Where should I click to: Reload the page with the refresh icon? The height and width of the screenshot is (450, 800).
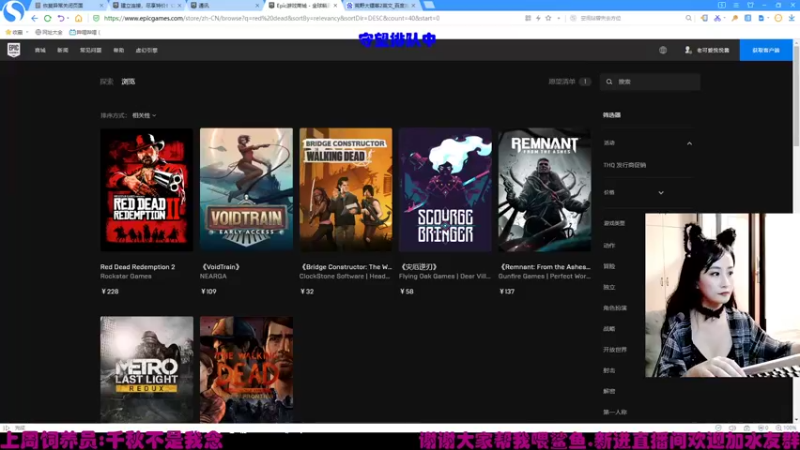[x=47, y=18]
